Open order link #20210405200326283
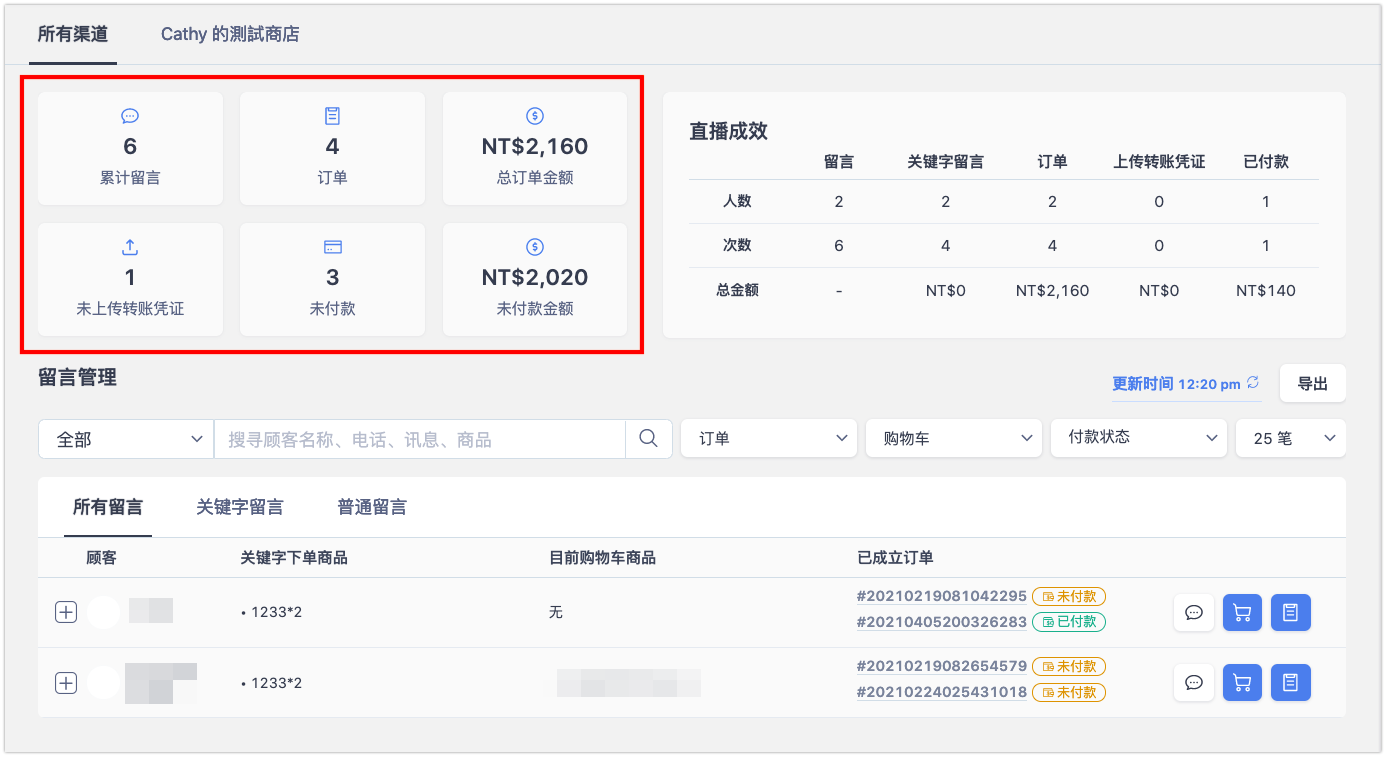 pos(942,622)
